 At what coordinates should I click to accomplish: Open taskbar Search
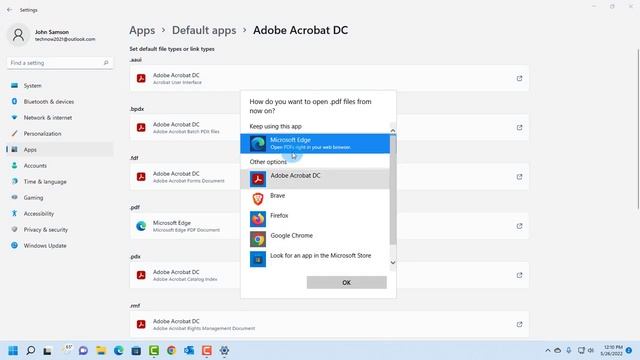[31, 350]
